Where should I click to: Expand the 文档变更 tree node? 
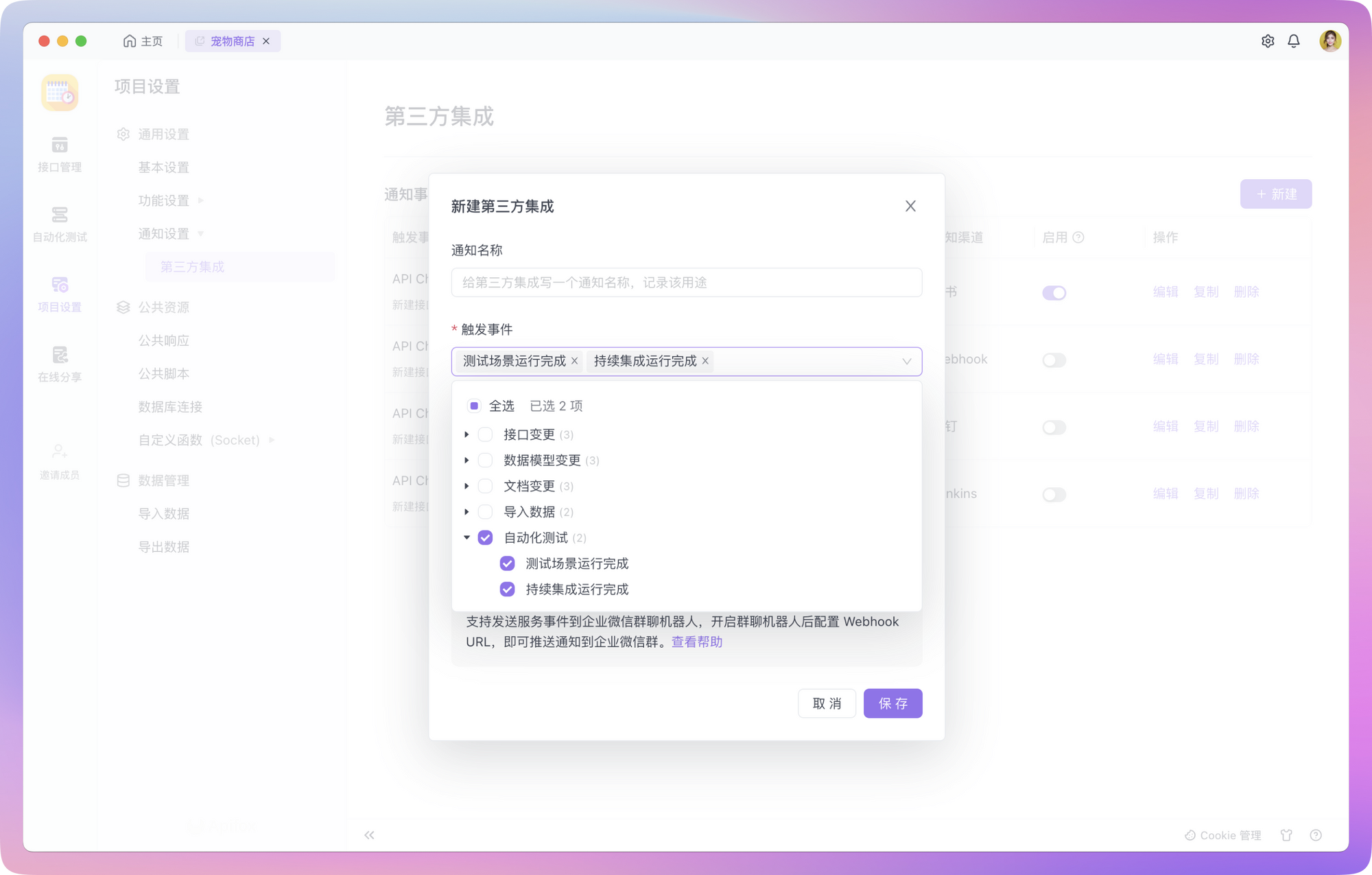466,486
